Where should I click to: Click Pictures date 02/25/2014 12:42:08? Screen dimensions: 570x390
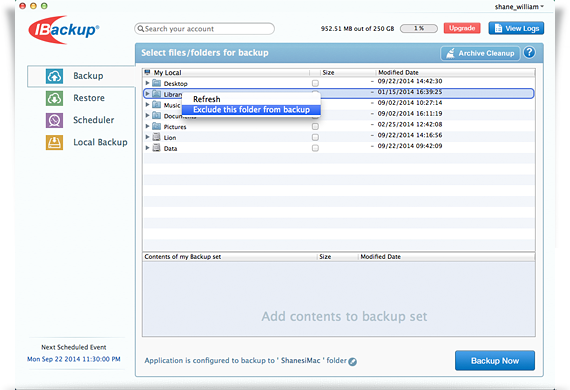(410, 124)
